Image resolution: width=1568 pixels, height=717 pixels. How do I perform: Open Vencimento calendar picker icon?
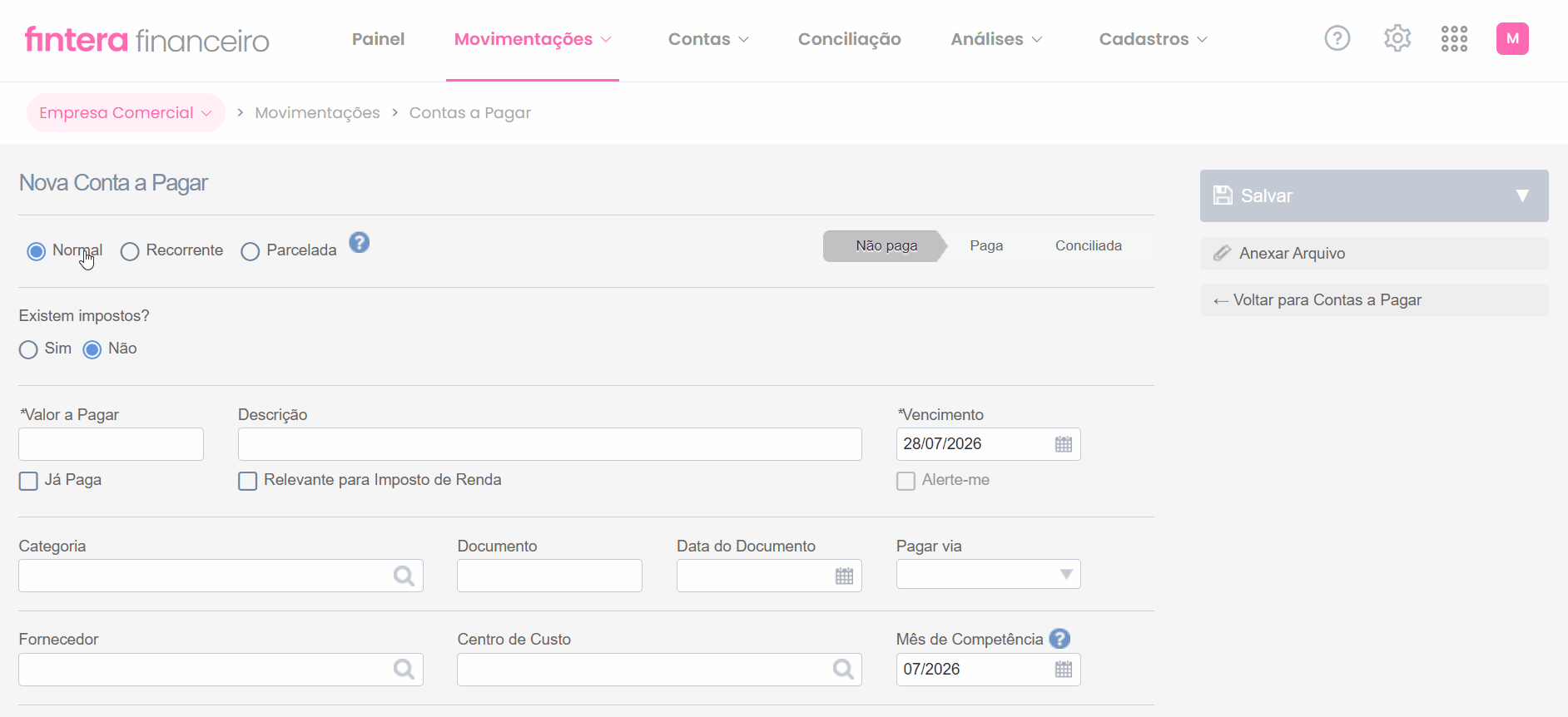point(1064,444)
